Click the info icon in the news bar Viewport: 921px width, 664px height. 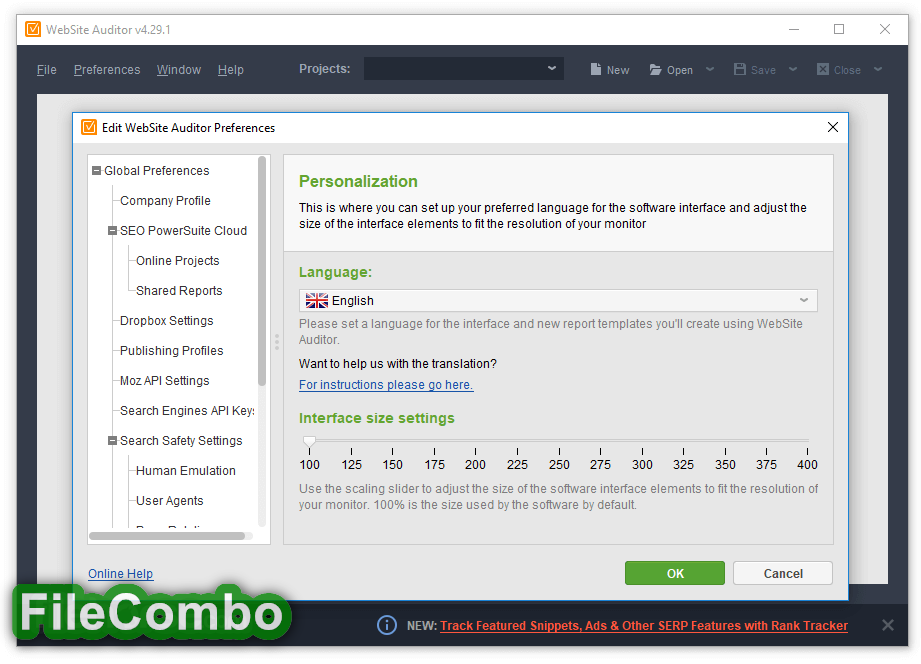click(386, 625)
